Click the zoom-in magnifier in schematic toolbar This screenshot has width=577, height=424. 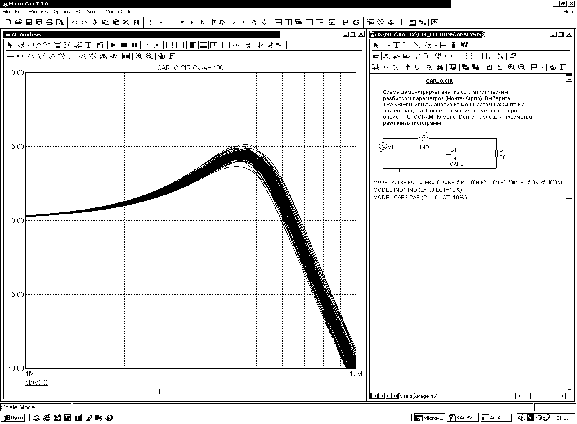pyautogui.click(x=511, y=67)
